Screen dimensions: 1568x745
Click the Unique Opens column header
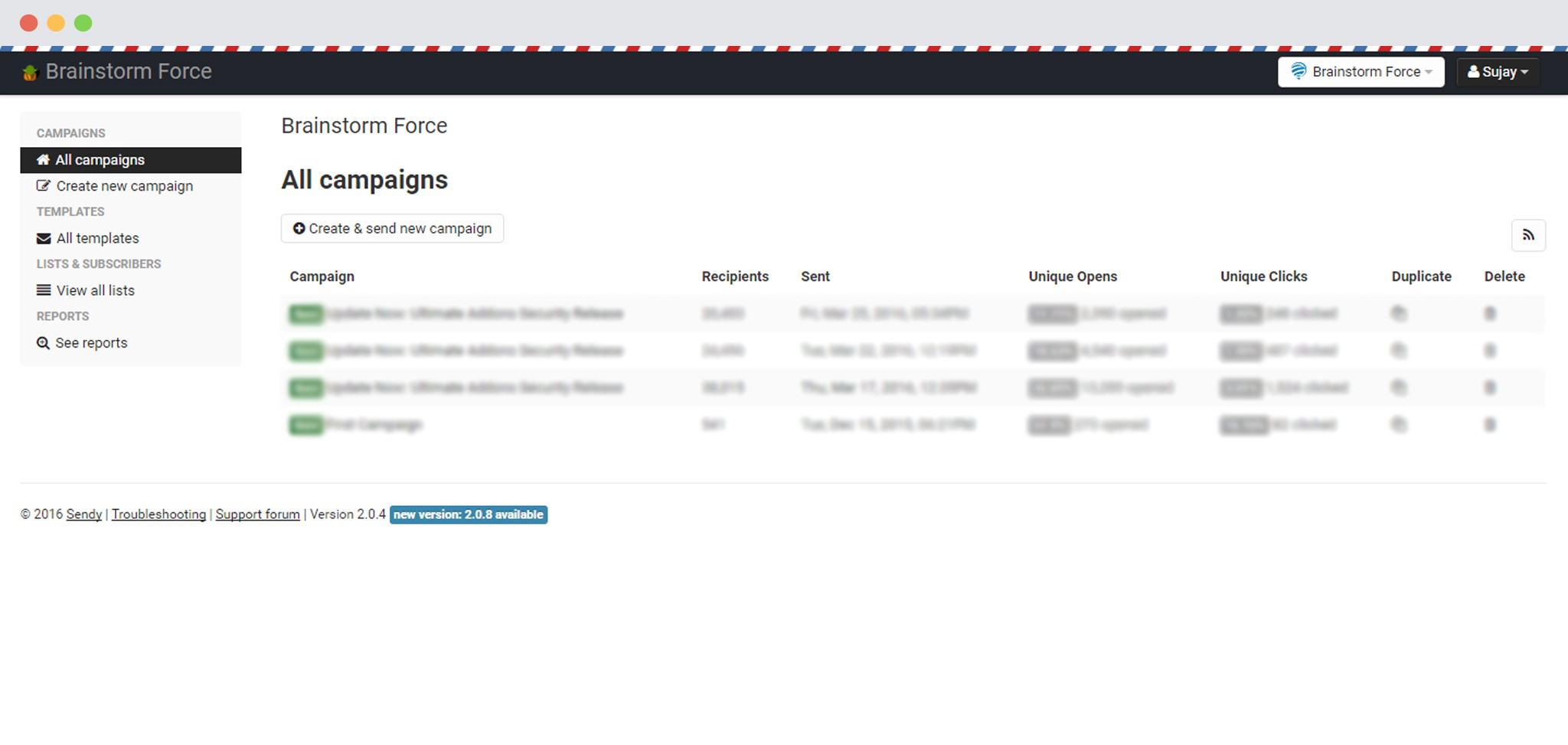point(1073,276)
